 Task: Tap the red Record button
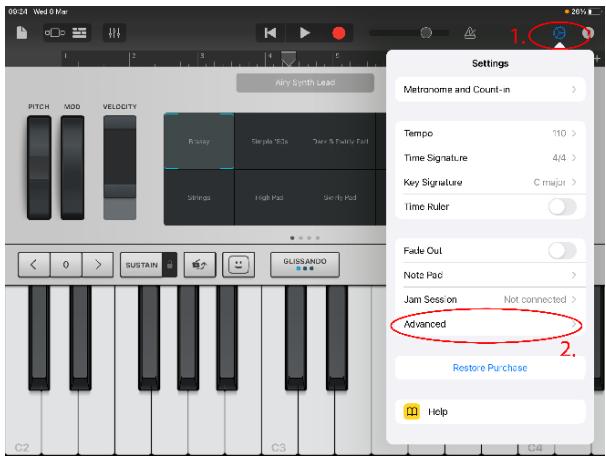(x=339, y=33)
